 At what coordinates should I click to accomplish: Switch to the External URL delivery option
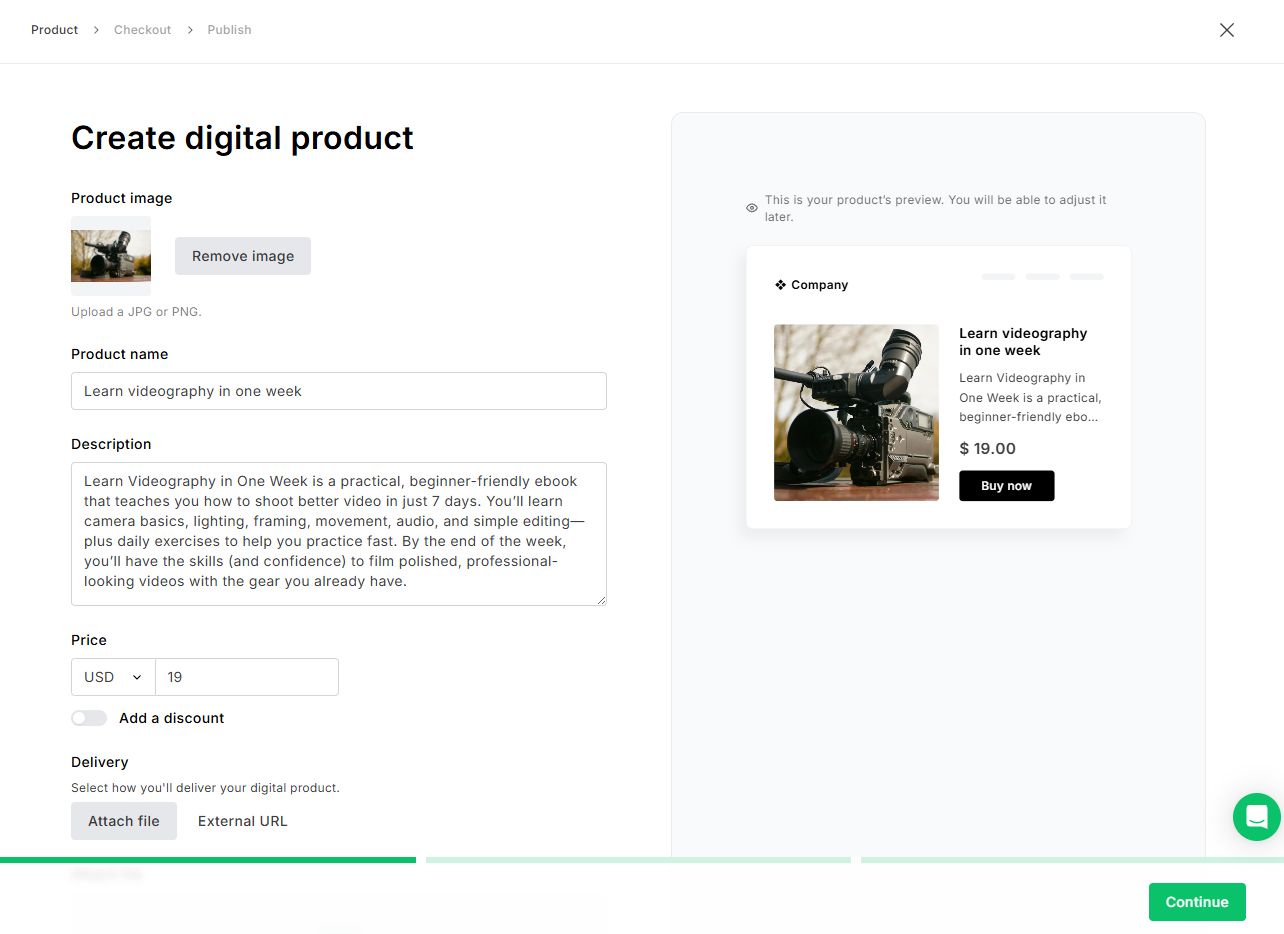coord(242,820)
